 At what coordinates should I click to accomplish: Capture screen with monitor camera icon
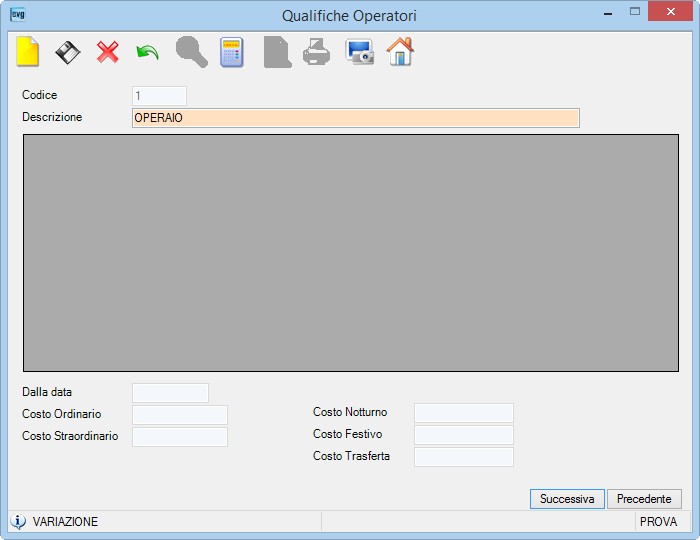[x=359, y=52]
